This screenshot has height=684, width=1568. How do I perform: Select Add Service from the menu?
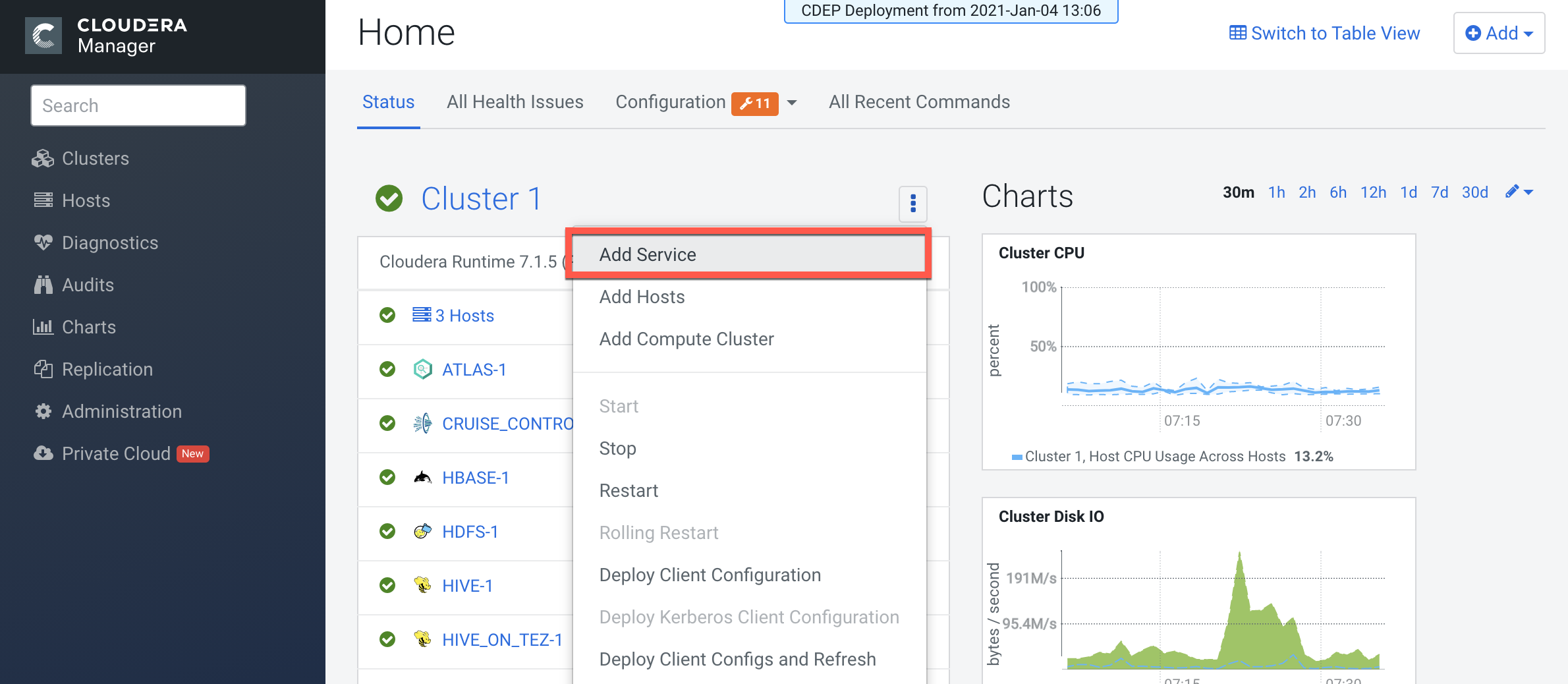point(750,254)
